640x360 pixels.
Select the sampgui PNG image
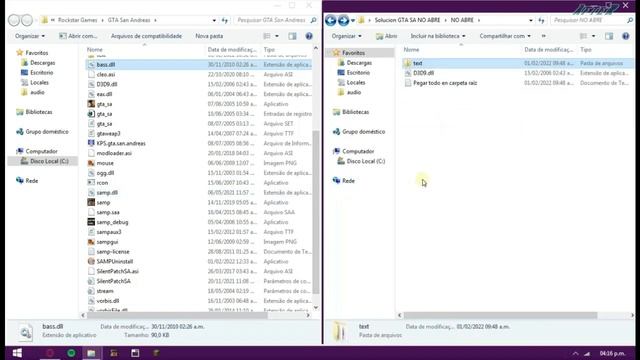pyautogui.click(x=107, y=242)
